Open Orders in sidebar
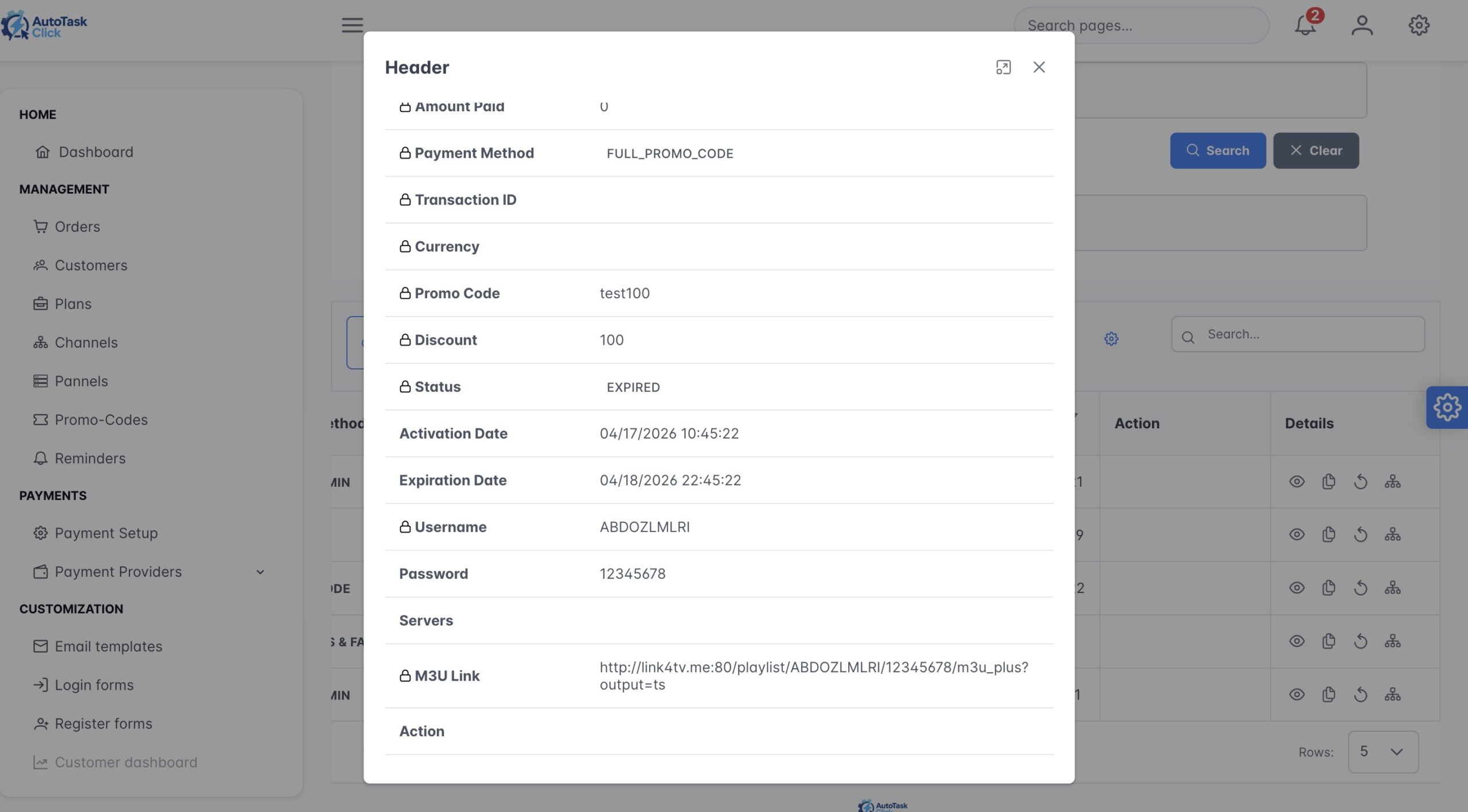Screen dimensions: 1468x812 67,227
